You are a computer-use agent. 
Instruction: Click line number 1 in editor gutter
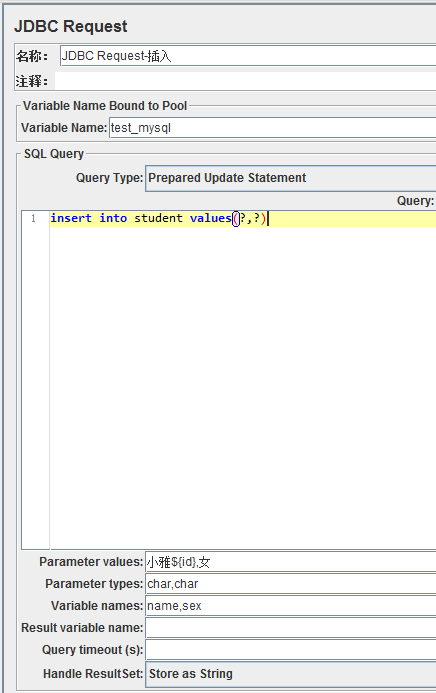pyautogui.click(x=33, y=218)
